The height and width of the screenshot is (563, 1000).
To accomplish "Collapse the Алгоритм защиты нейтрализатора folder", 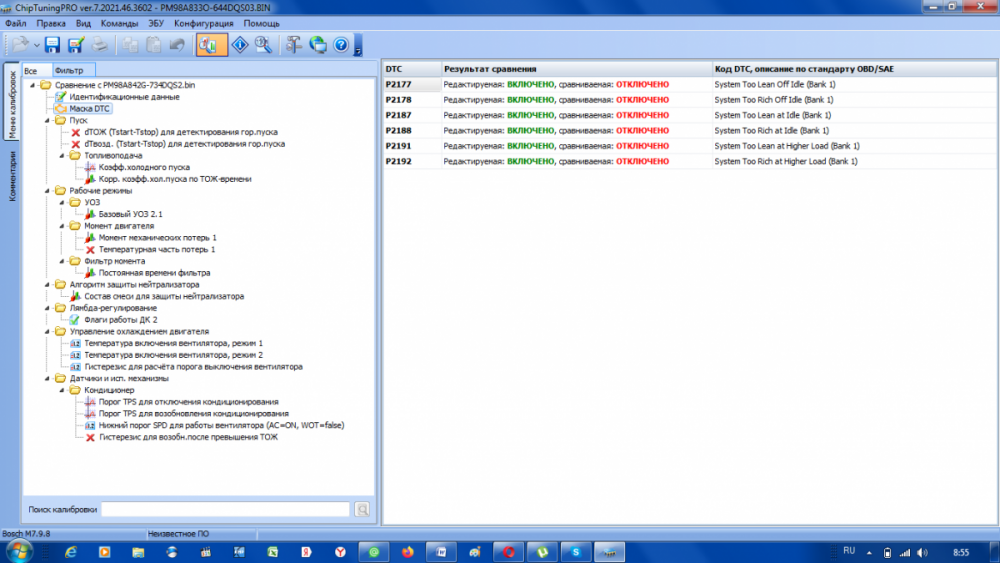I will [x=47, y=285].
